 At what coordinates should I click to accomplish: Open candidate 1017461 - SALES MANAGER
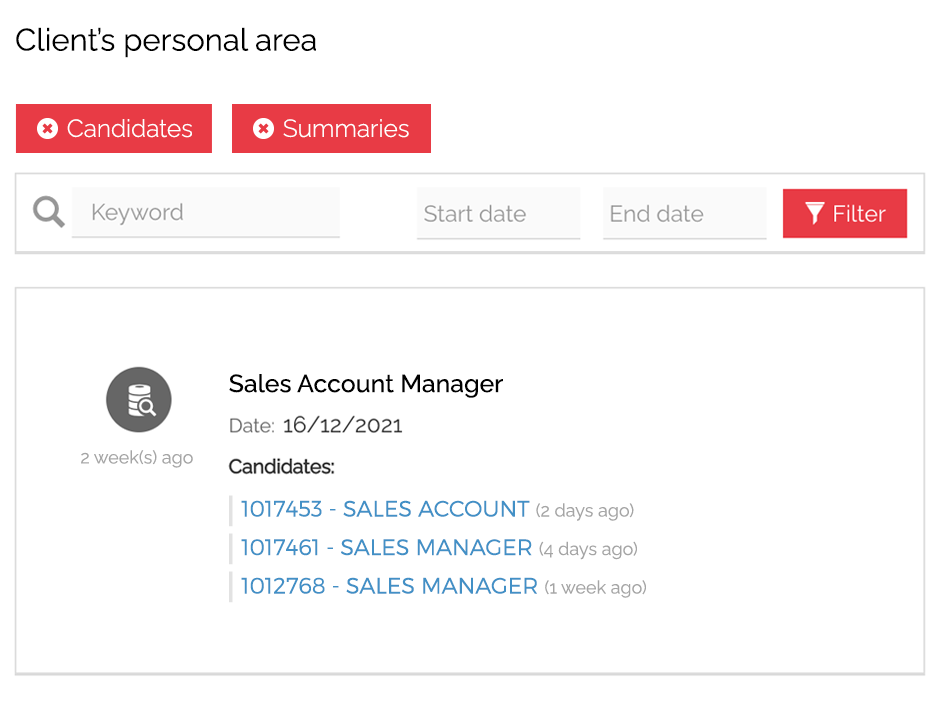pos(386,548)
